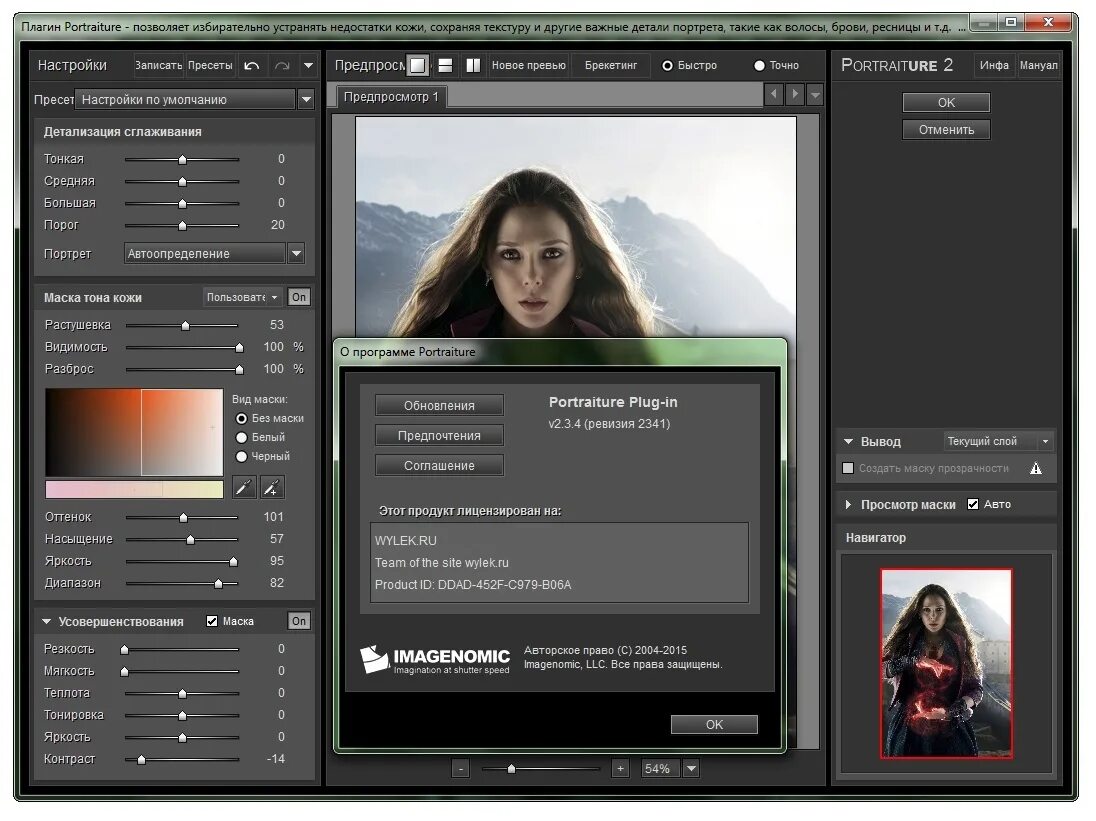This screenshot has height=821, width=1096.
Task: Choose Белый mask view
Action: click(x=242, y=437)
